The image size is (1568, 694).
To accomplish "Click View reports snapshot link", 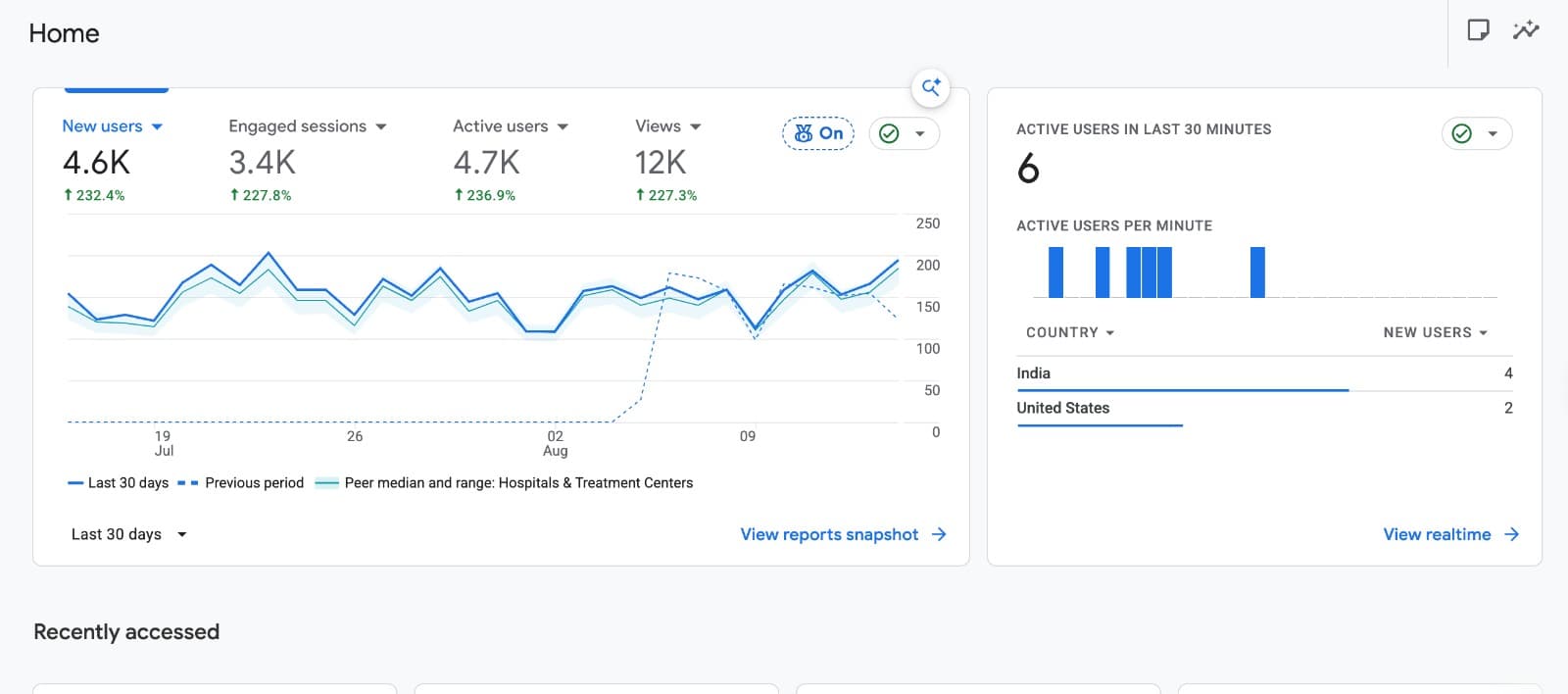I will point(843,534).
